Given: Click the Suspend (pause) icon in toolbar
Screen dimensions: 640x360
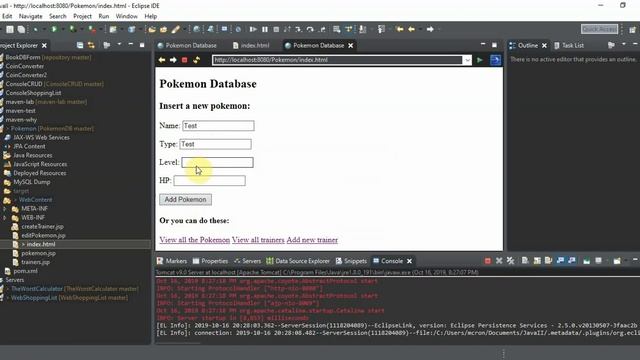Looking at the screenshot, I should (265, 29).
